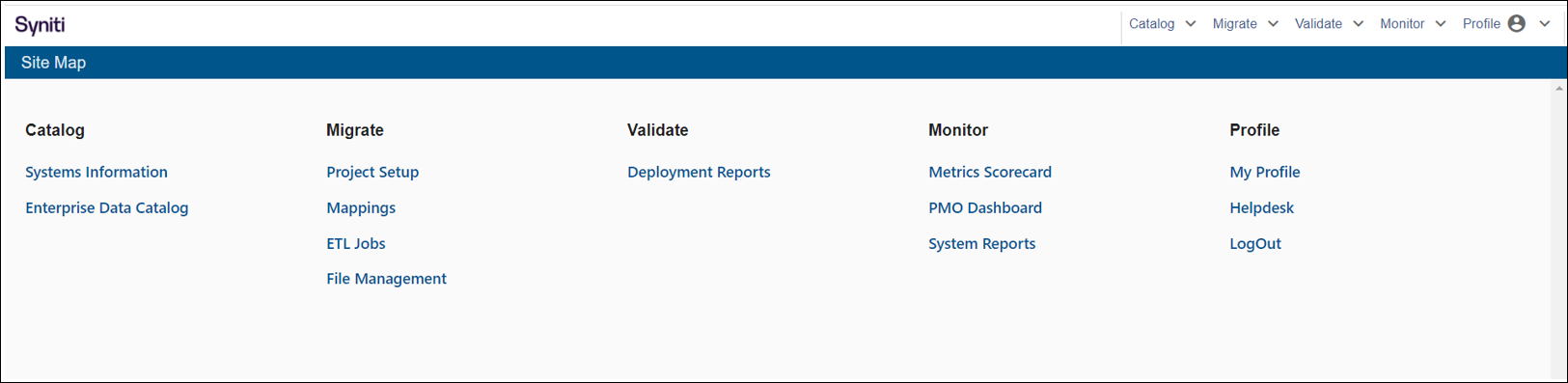Expand the Monitor menu chevron
1568x383 pixels.
[1441, 24]
